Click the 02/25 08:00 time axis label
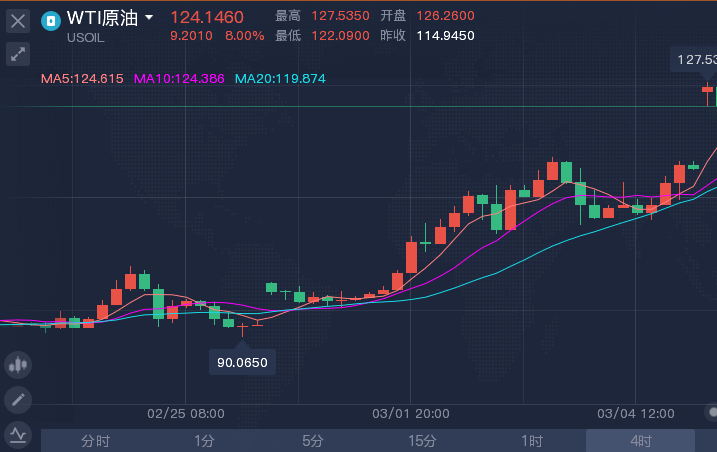This screenshot has width=717, height=452. point(186,414)
